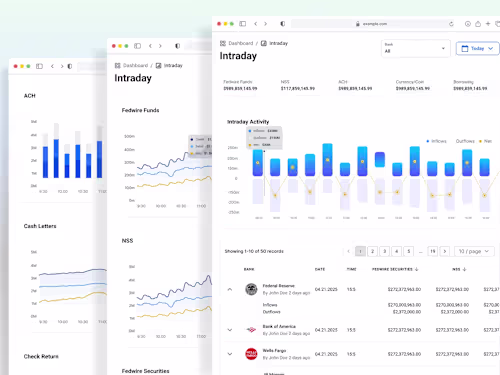Click the share icon in browser toolbar

[478, 24]
